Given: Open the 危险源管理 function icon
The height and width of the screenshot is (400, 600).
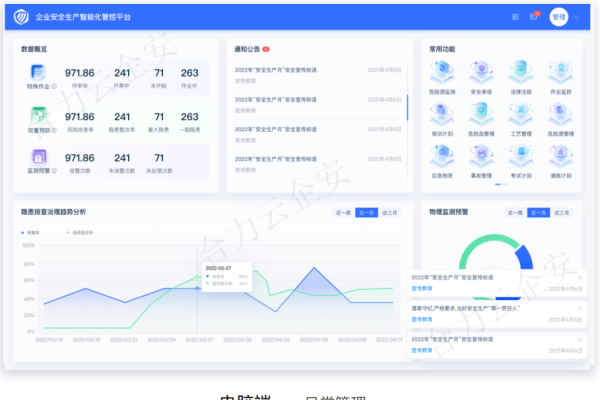Looking at the screenshot, I should tap(561, 114).
